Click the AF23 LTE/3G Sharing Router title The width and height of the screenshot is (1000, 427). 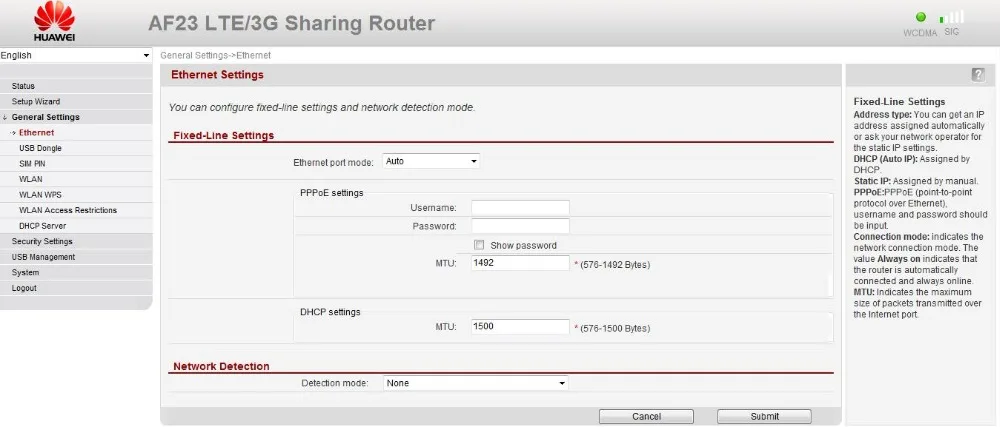[291, 24]
